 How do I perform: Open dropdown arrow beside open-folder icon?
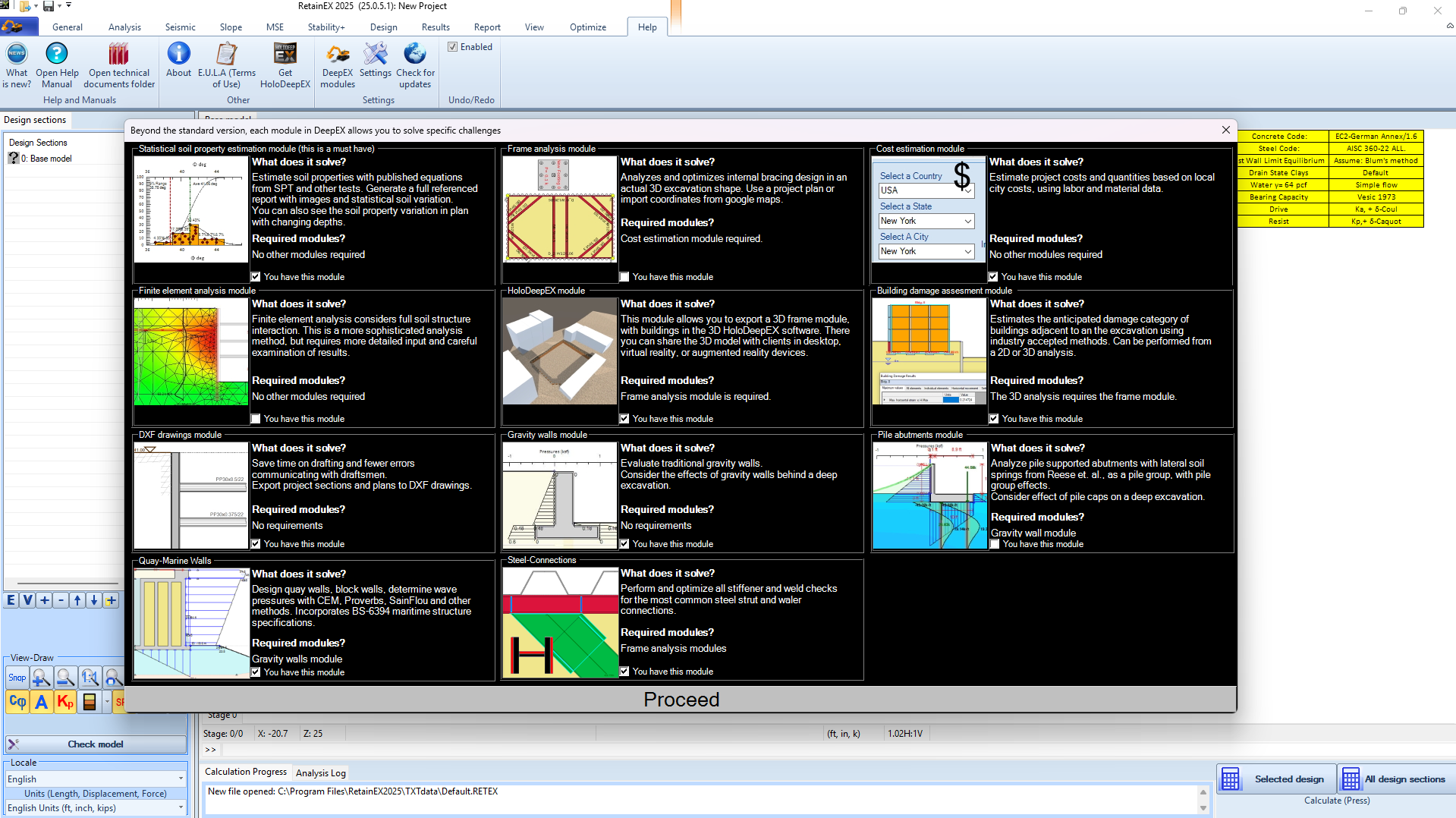click(36, 6)
